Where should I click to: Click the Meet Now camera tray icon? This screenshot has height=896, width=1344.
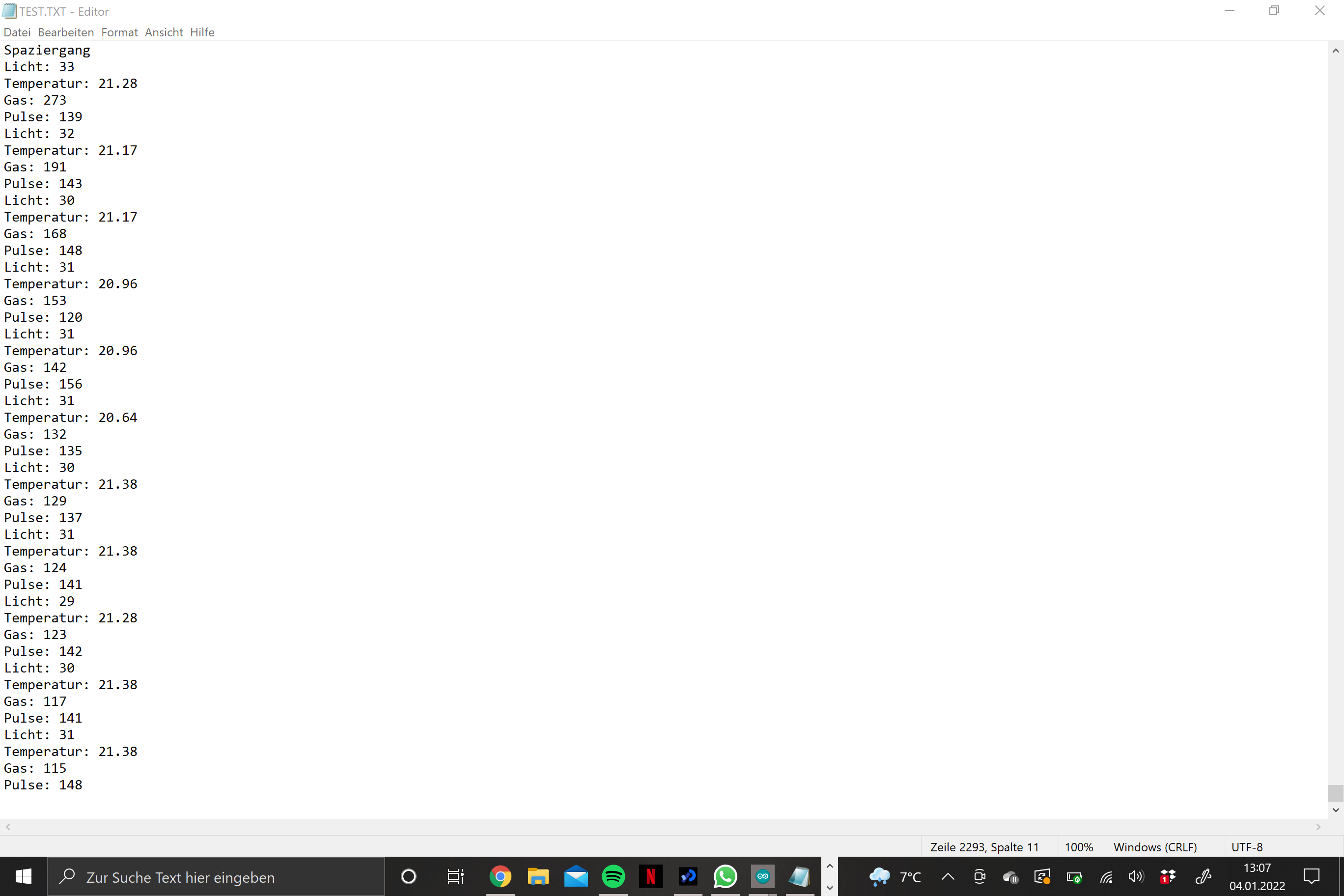click(980, 876)
